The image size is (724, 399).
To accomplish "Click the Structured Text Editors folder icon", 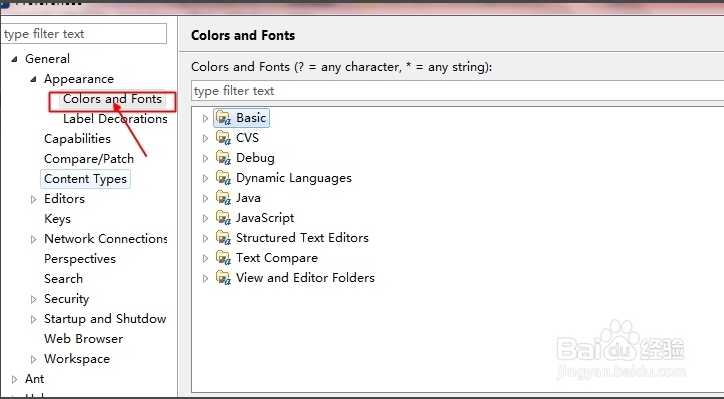I will click(223, 238).
